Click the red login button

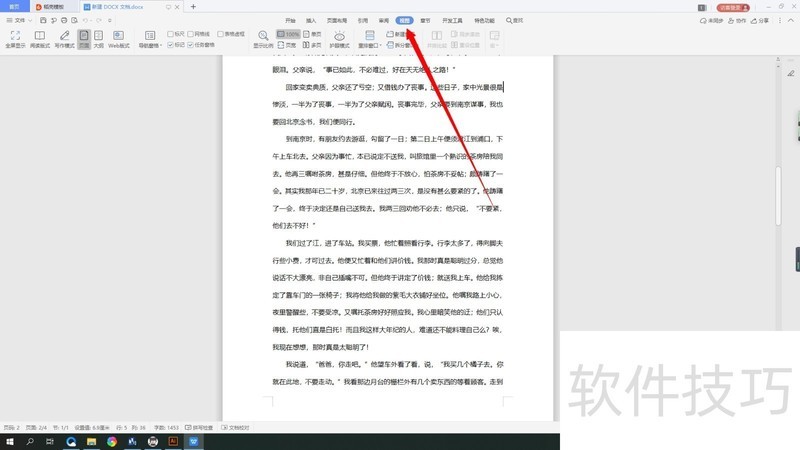click(733, 7)
